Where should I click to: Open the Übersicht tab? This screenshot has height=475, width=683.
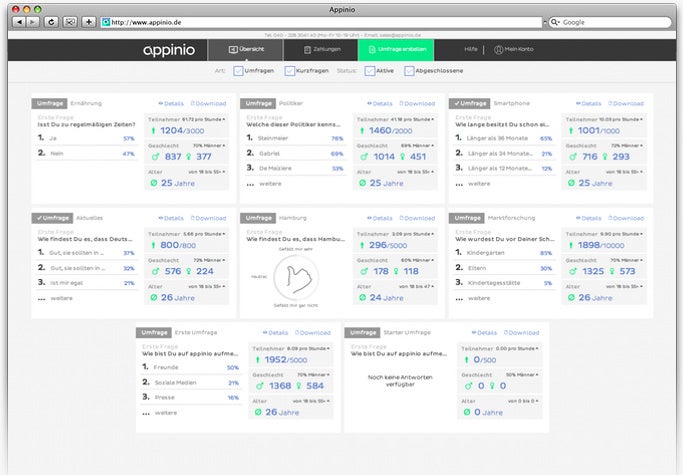[x=246, y=50]
